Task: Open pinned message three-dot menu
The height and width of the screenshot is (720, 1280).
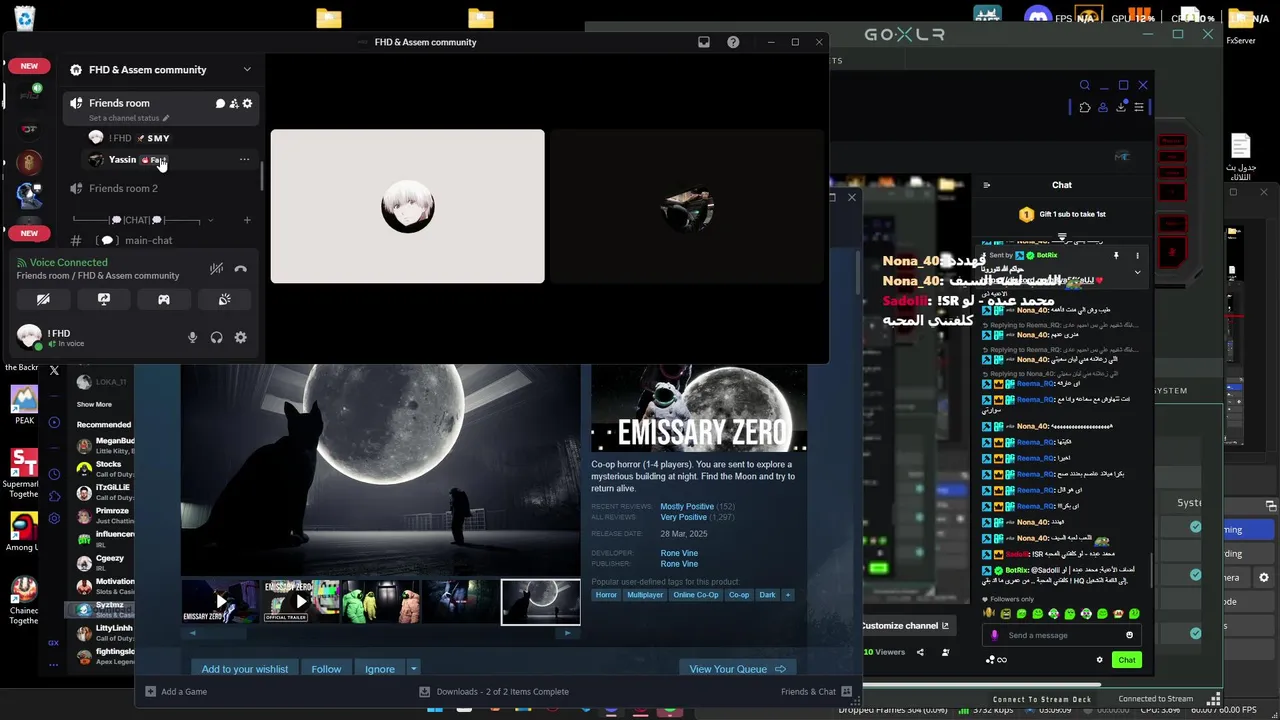Action: [x=1138, y=256]
